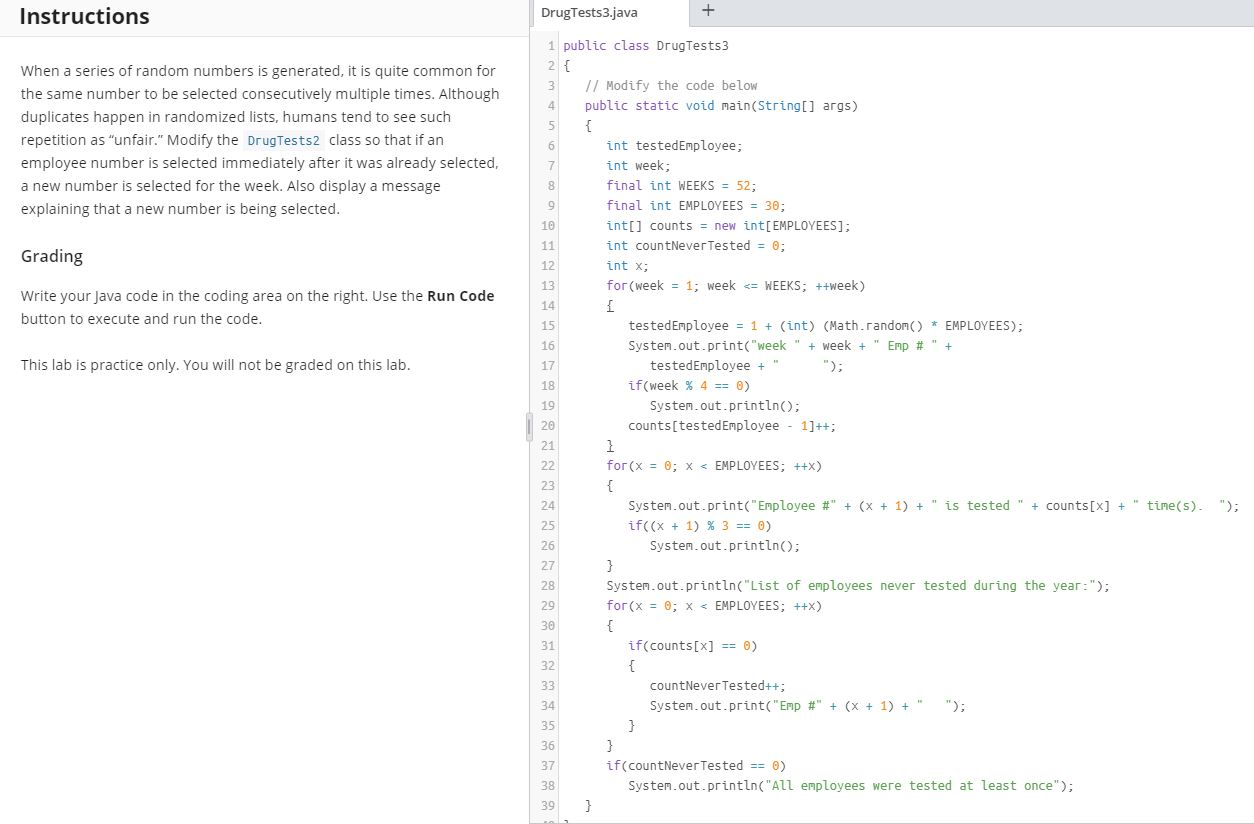Click the bolded Run Code text
The width and height of the screenshot is (1254, 824).
pyautogui.click(x=460, y=295)
